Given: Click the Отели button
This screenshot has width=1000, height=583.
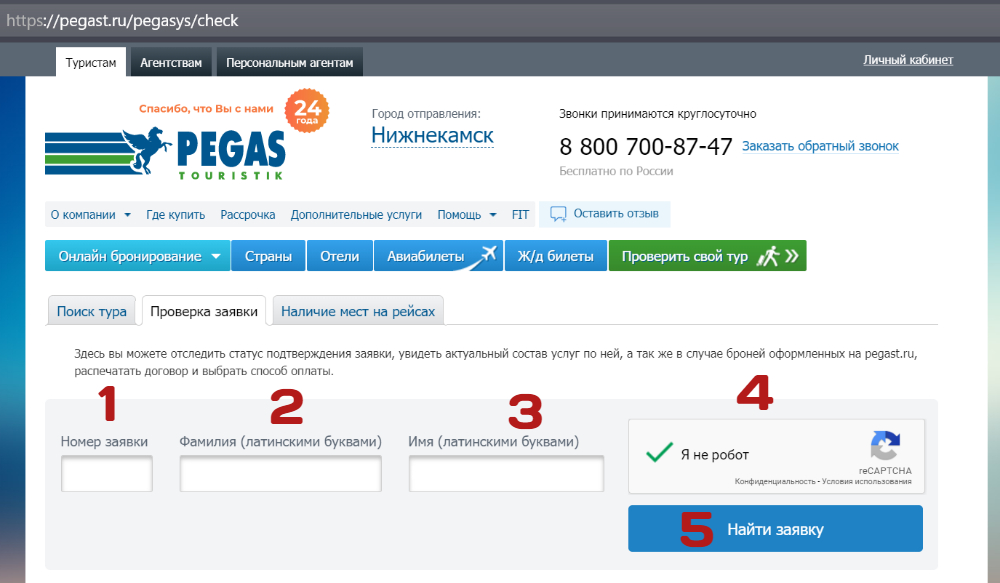Looking at the screenshot, I should (x=340, y=256).
